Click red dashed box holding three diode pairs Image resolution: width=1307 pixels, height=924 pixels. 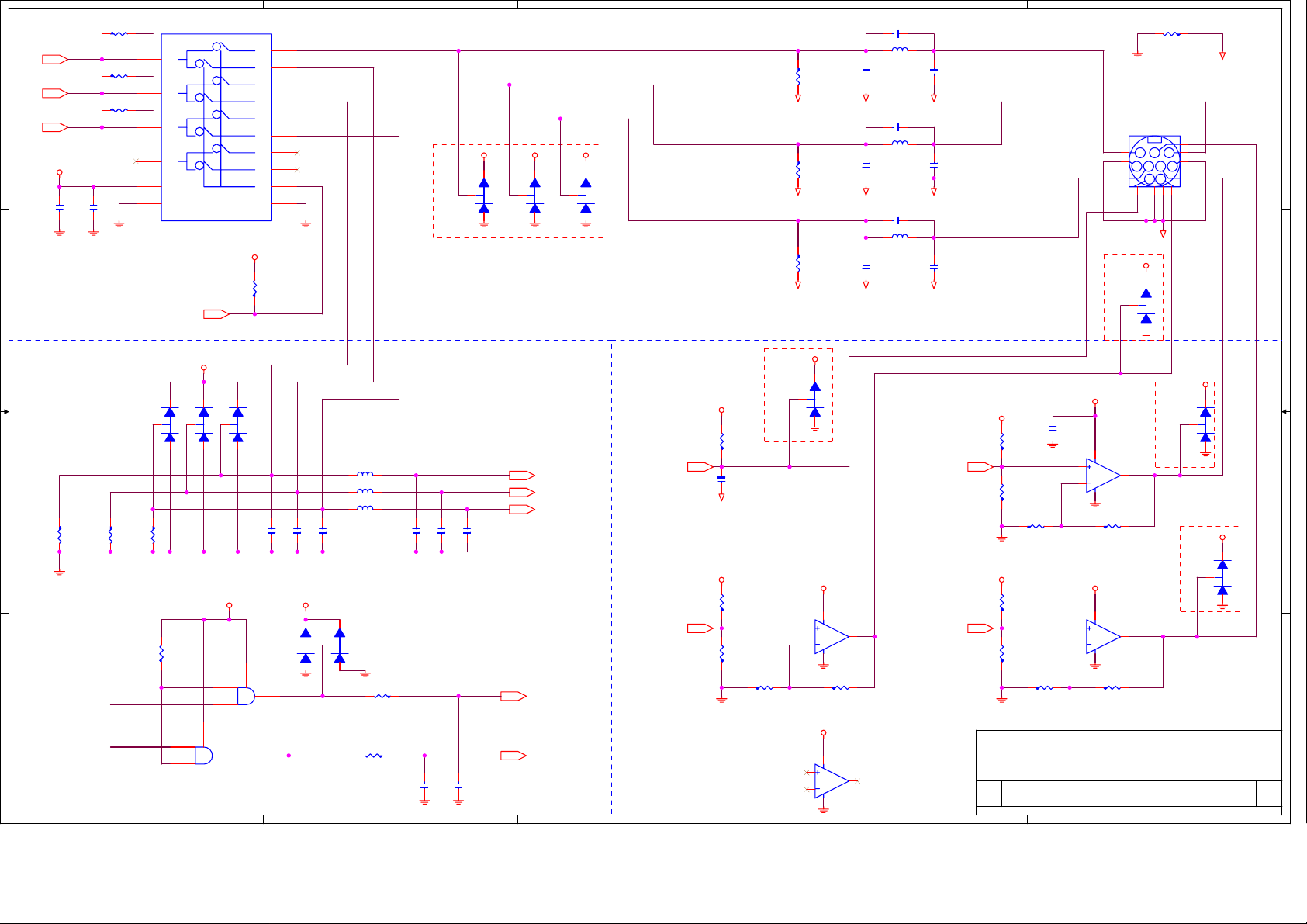tap(517, 191)
